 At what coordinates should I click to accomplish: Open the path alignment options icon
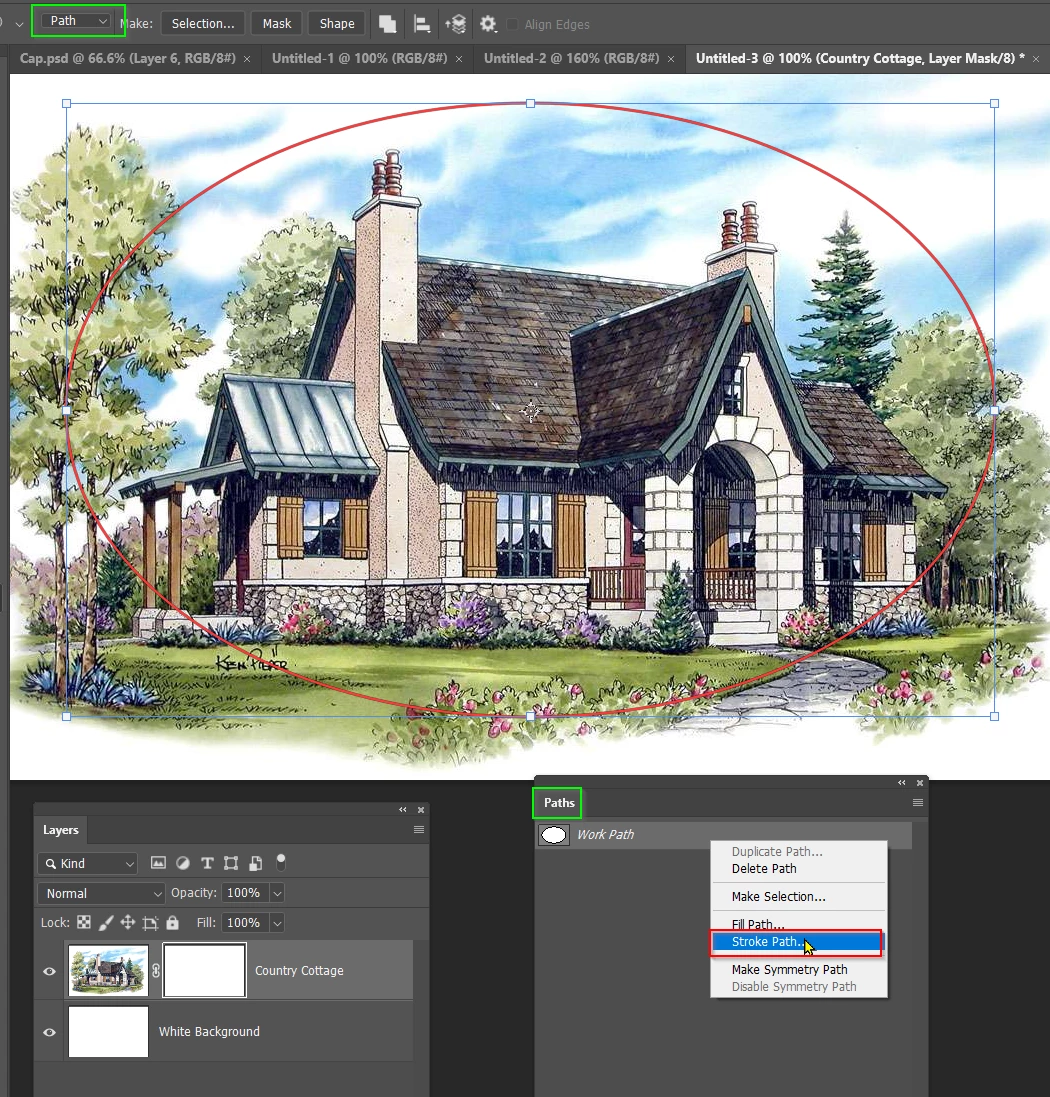(x=422, y=24)
